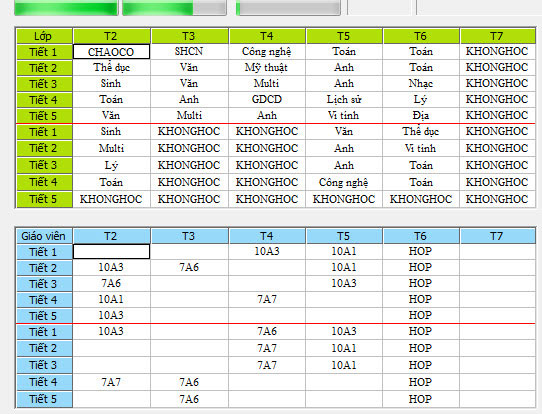This screenshot has height=414, width=542.
Task: Select the Nhạc cell under T6
Action: (x=421, y=83)
